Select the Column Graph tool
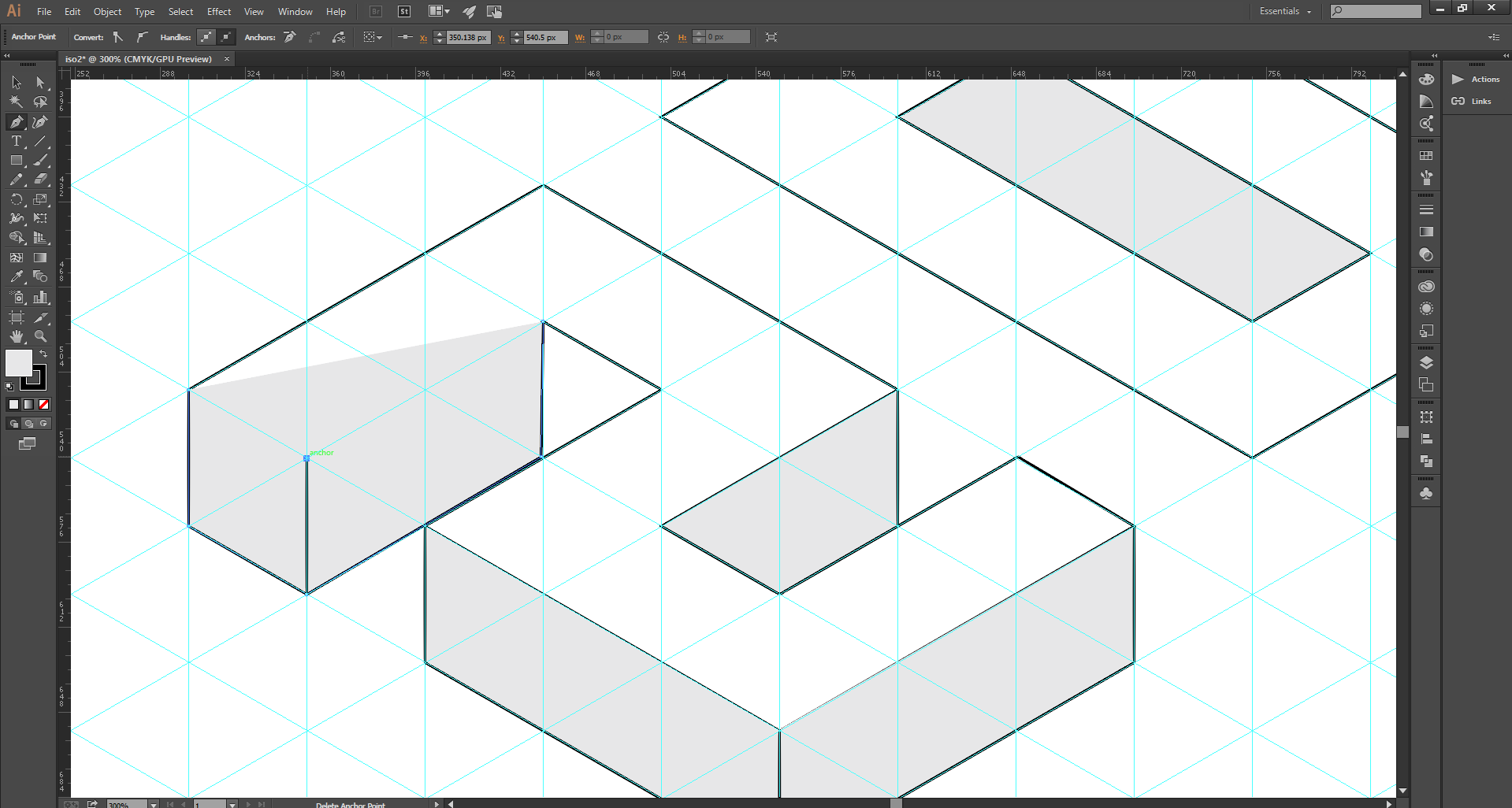 [x=40, y=297]
